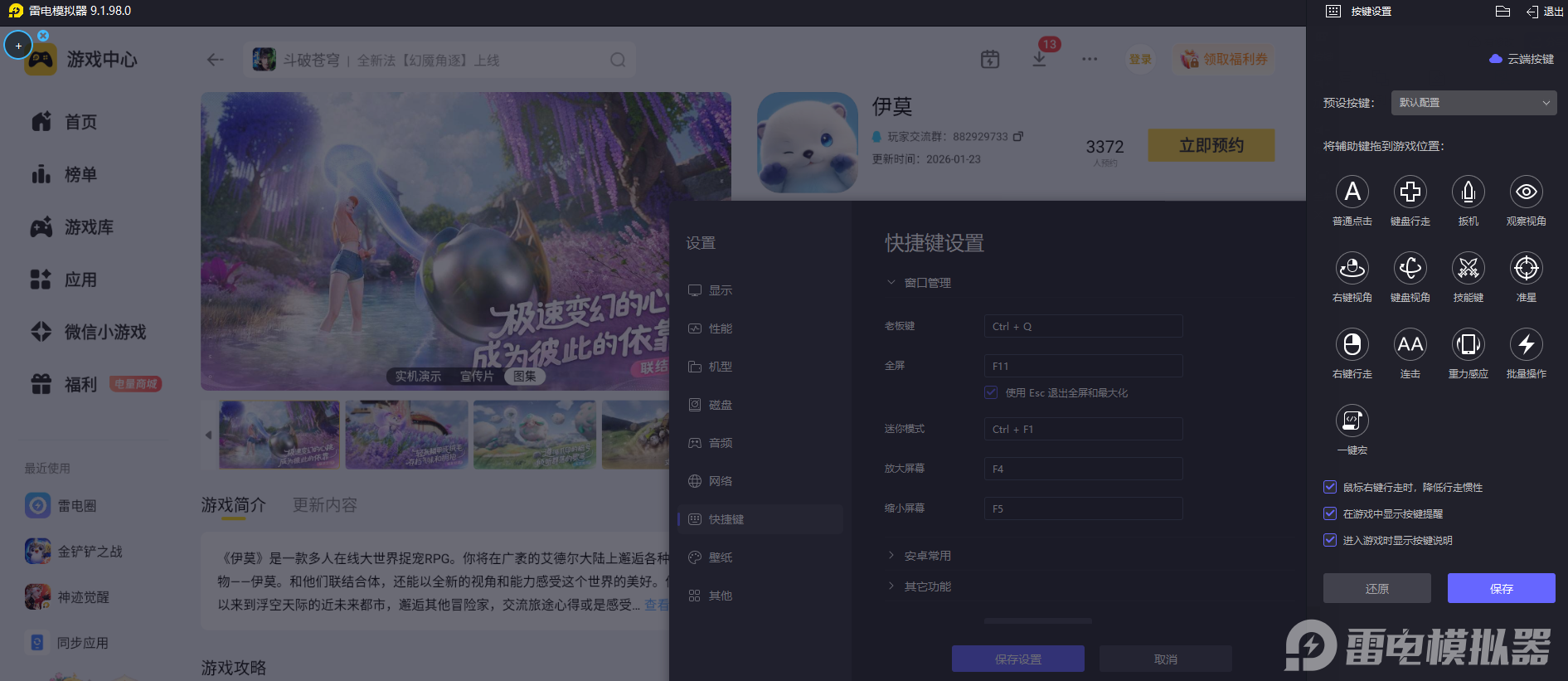Toggle 使用 Esc 退出全屏和最大化 checkbox

click(991, 392)
